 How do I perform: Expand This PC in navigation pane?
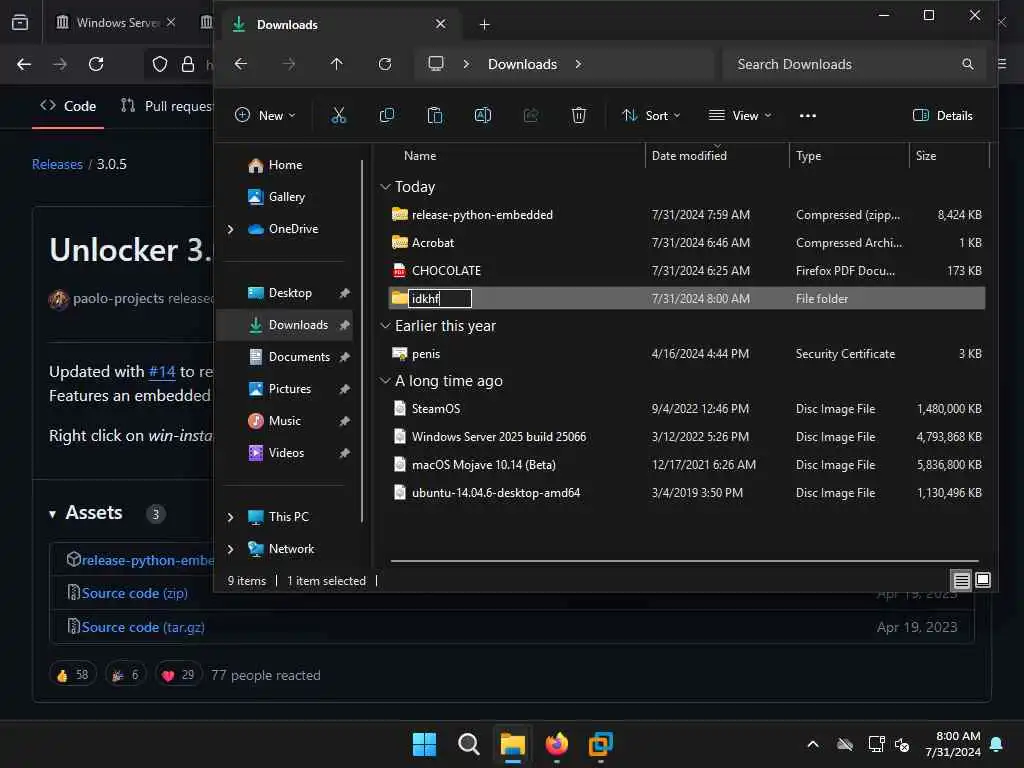tap(231, 517)
